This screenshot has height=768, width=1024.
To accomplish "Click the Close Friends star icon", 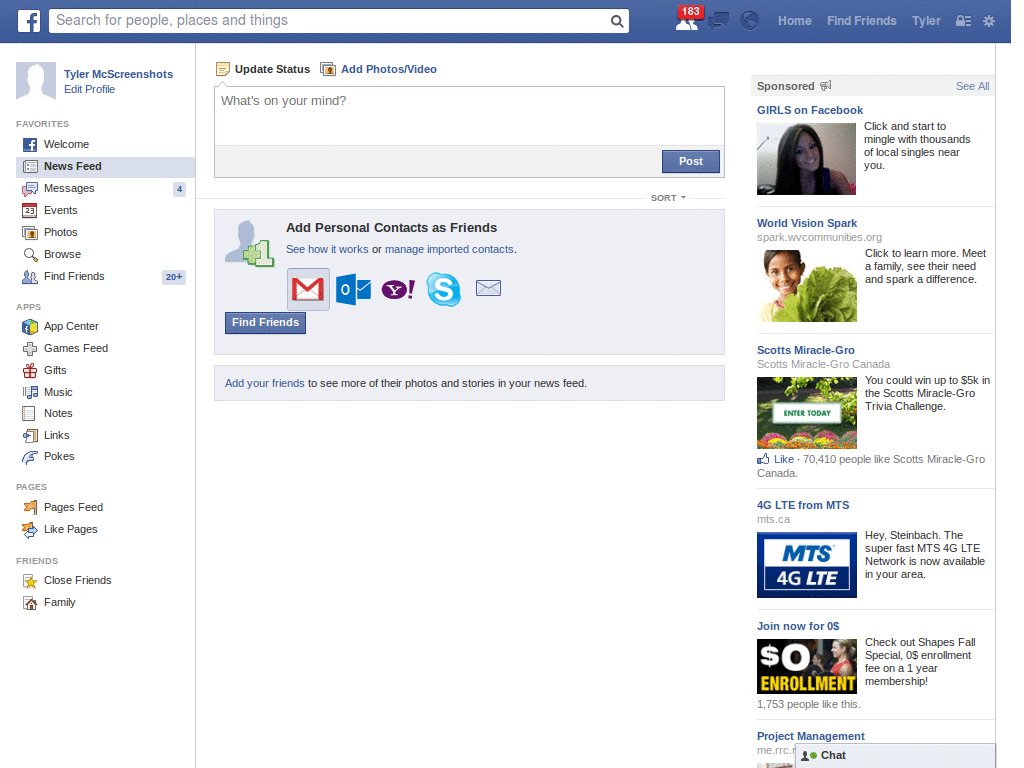I will [29, 581].
